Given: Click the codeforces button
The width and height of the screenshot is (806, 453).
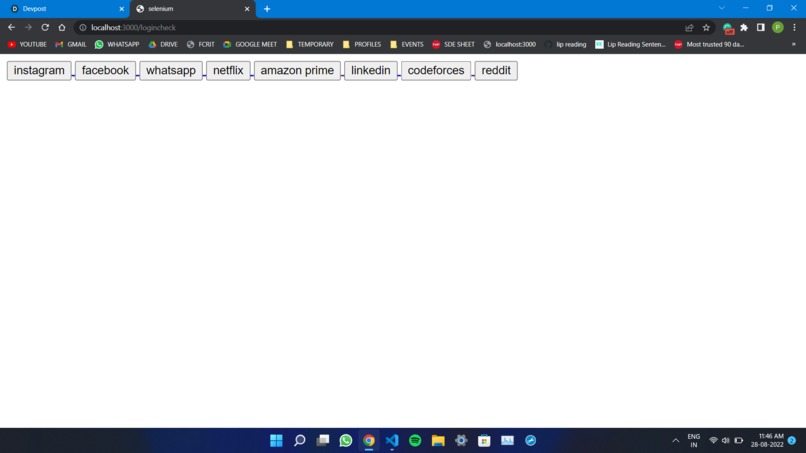Looking at the screenshot, I should point(436,70).
